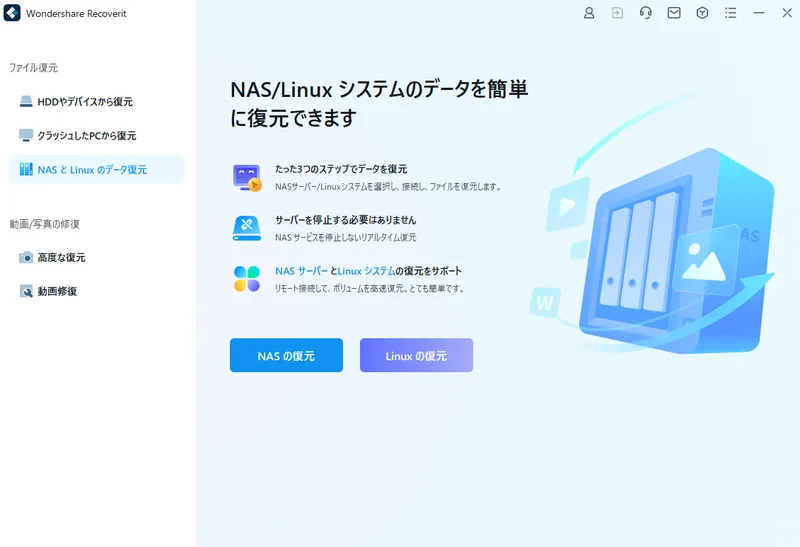Click the Linux の復元 button
The height and width of the screenshot is (547, 800).
click(x=416, y=355)
